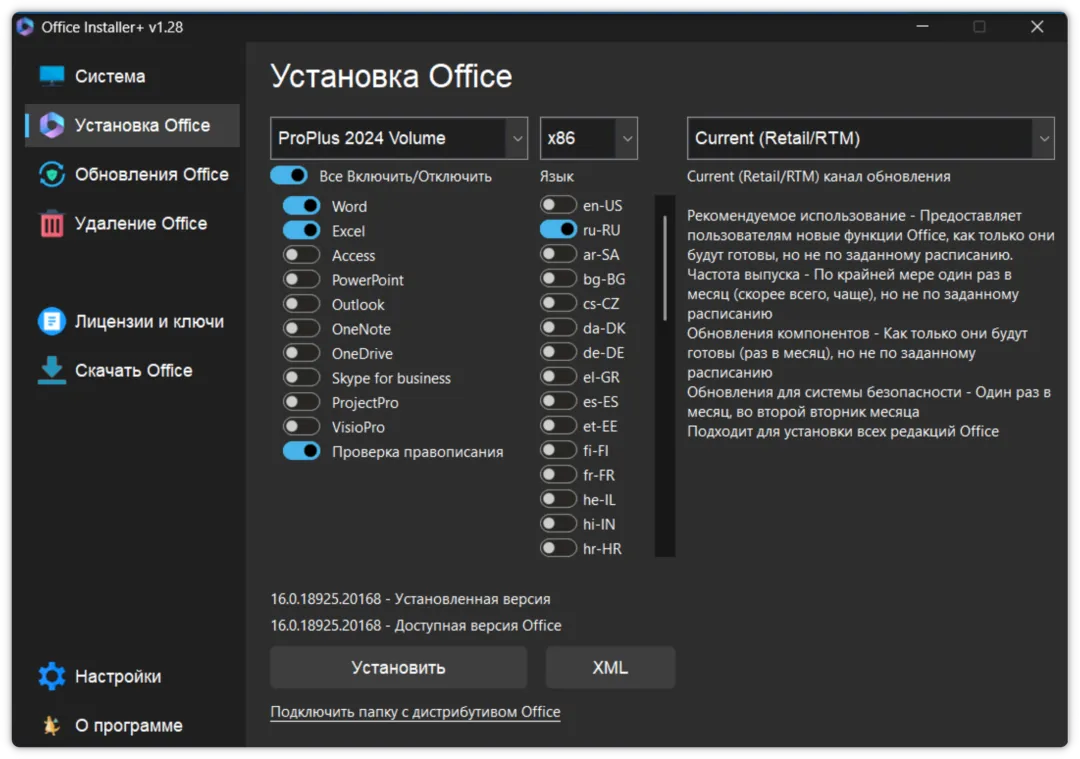Close the Office Installer+ window
Viewport: 1080px width, 759px height.
[1037, 27]
